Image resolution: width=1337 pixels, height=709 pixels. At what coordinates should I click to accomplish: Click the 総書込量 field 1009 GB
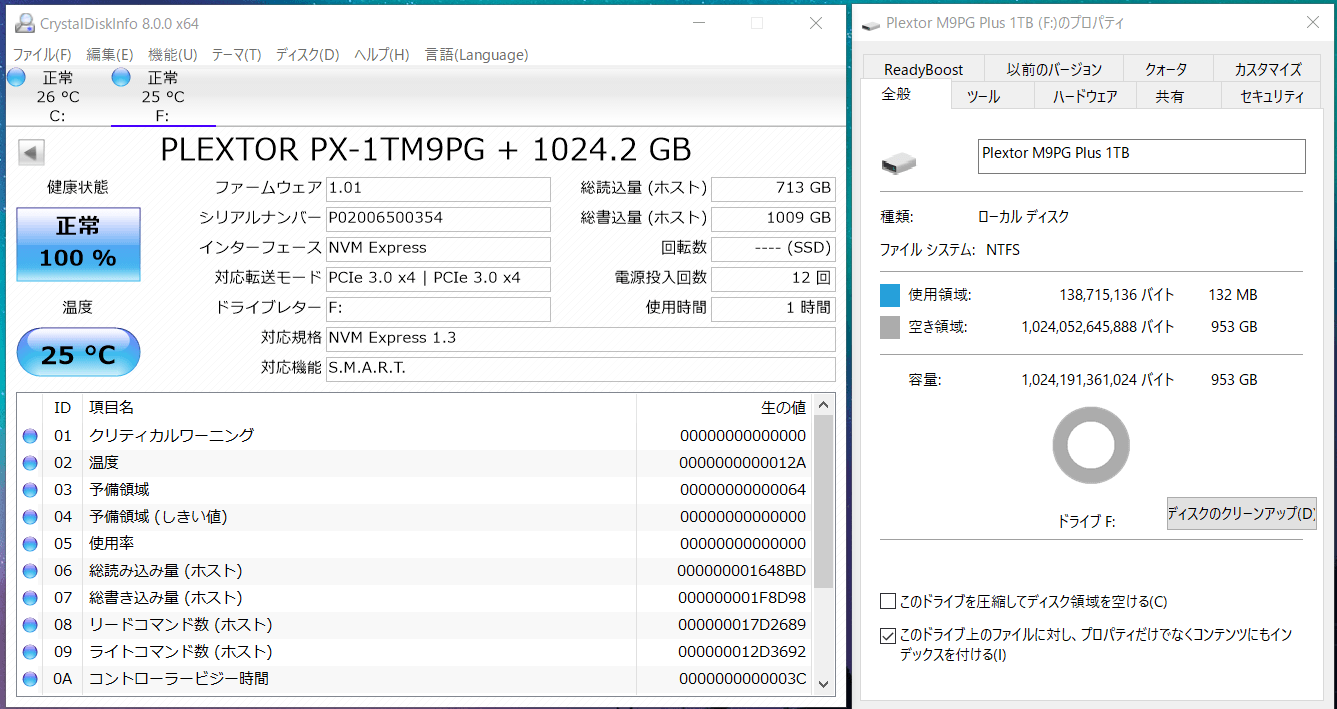coord(773,218)
